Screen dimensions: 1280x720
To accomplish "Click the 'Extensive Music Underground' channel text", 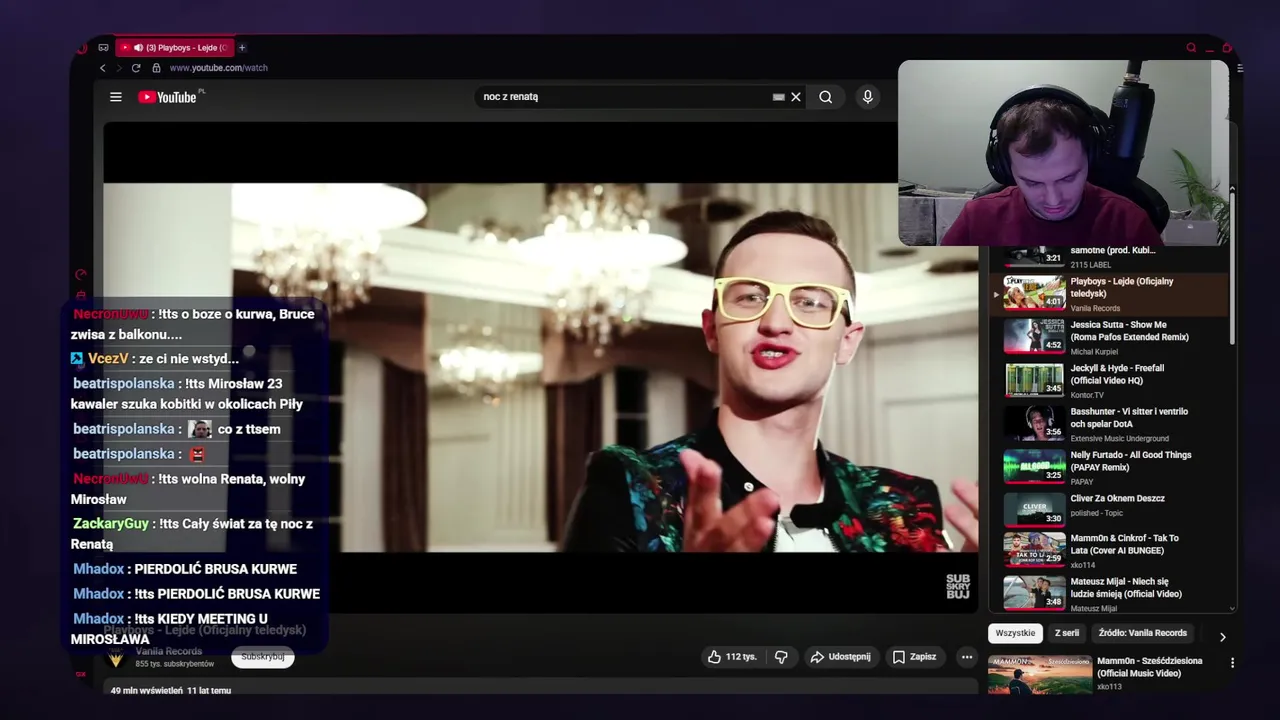I will 1119,438.
